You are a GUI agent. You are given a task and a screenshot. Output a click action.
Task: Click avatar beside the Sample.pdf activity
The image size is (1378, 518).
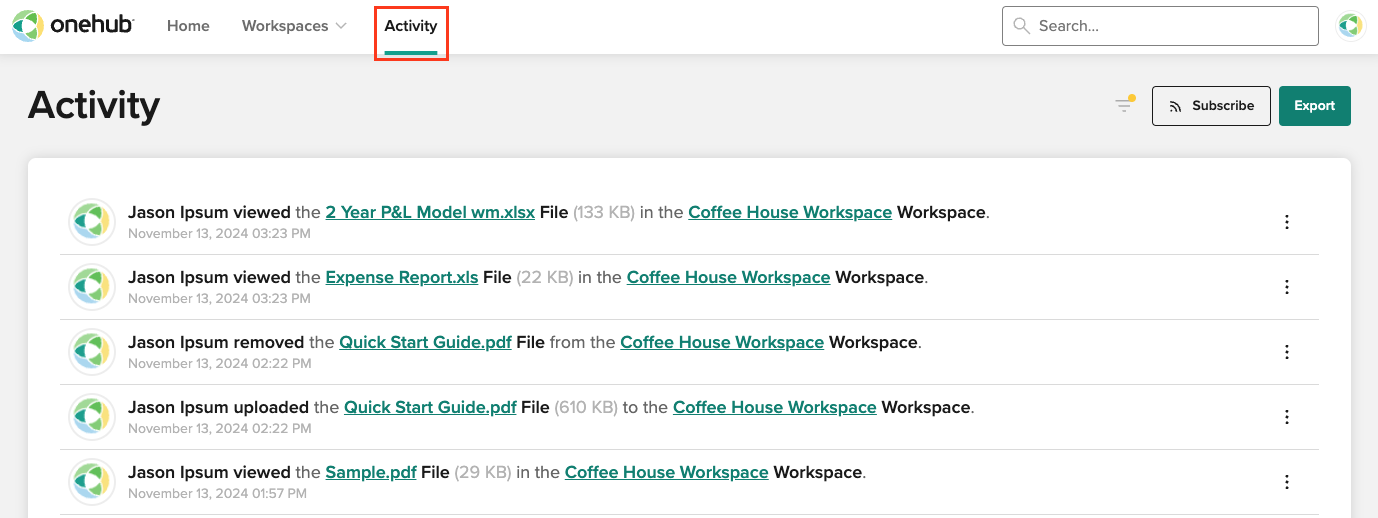point(92,482)
